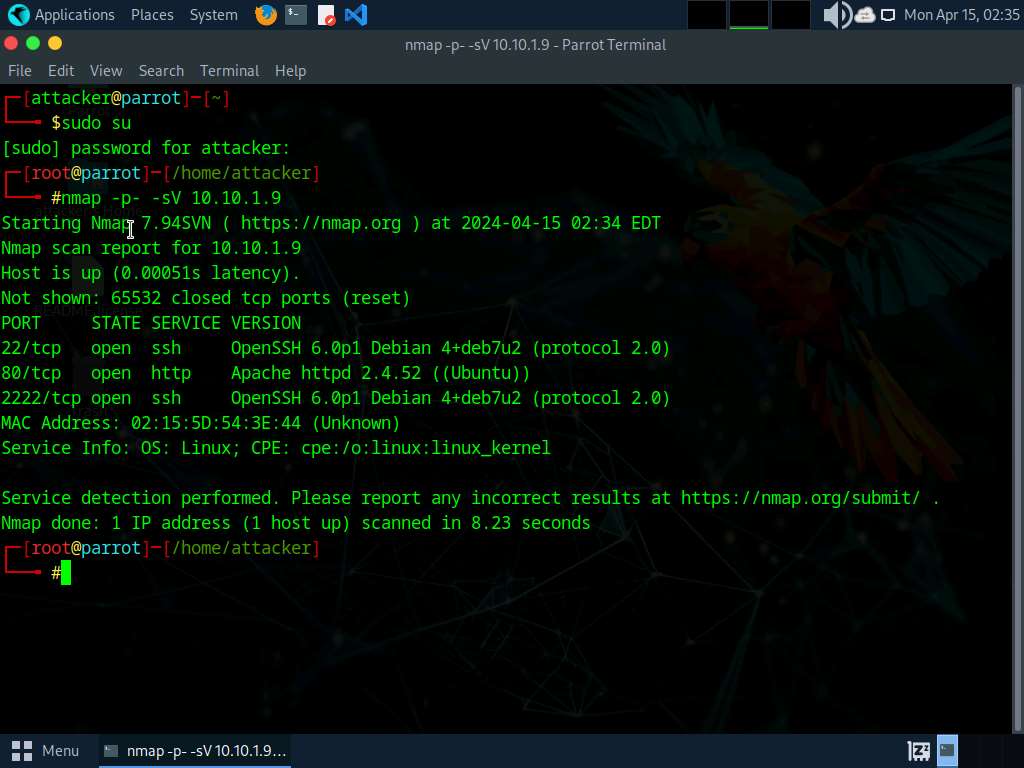Open the Places menu

pos(152,15)
